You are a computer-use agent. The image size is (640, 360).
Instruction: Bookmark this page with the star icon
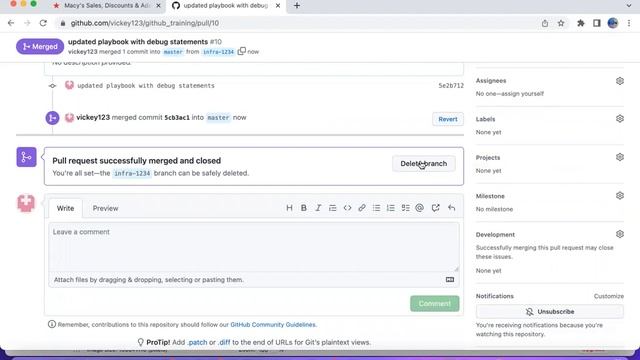[561, 23]
